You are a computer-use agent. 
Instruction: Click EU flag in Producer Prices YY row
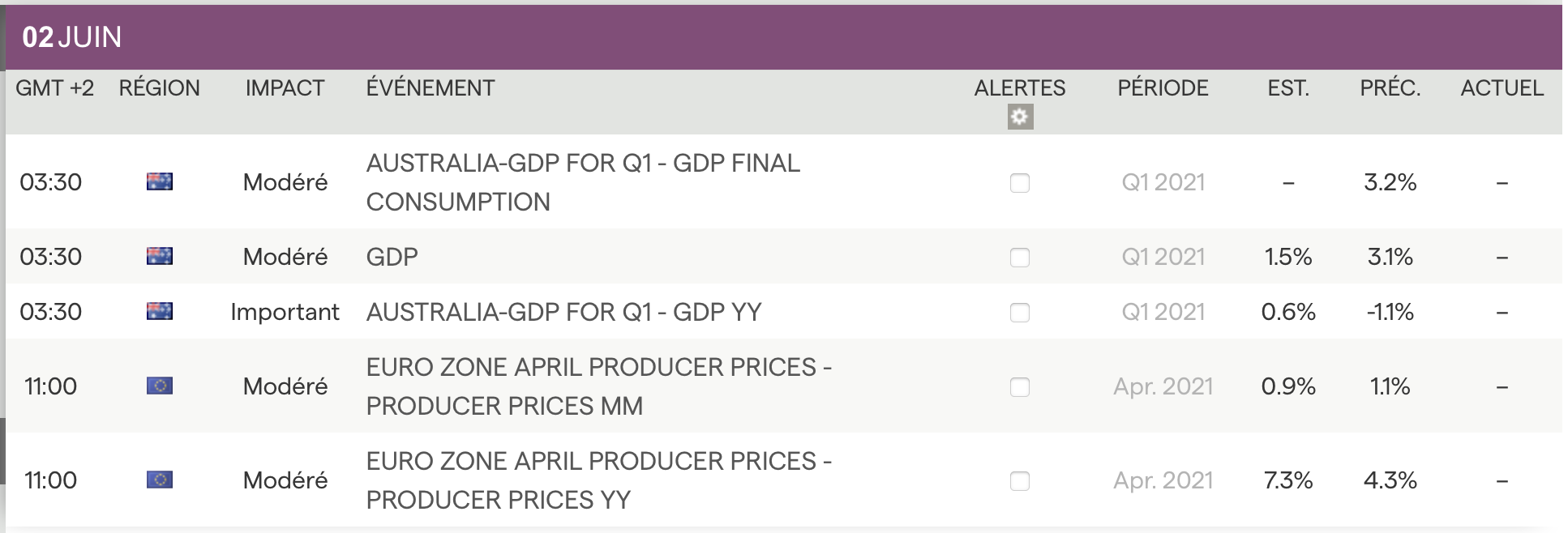160,480
